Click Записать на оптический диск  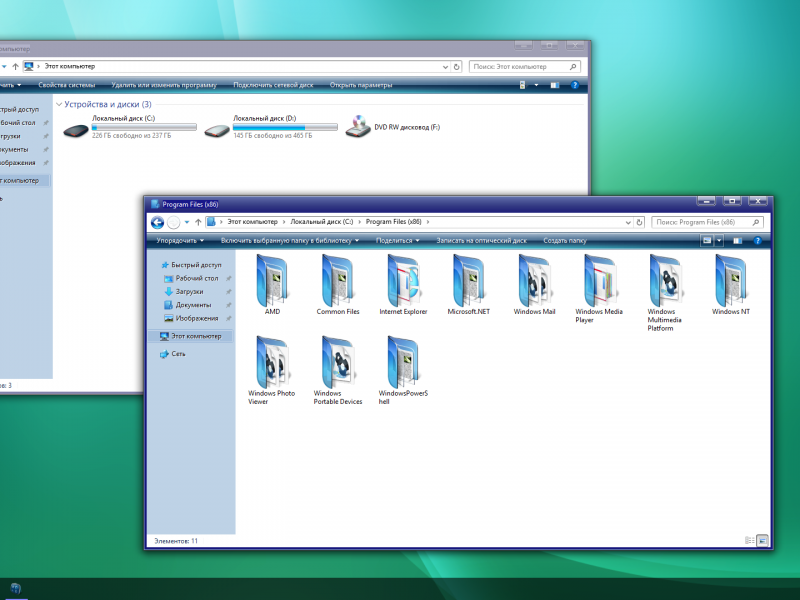click(482, 241)
